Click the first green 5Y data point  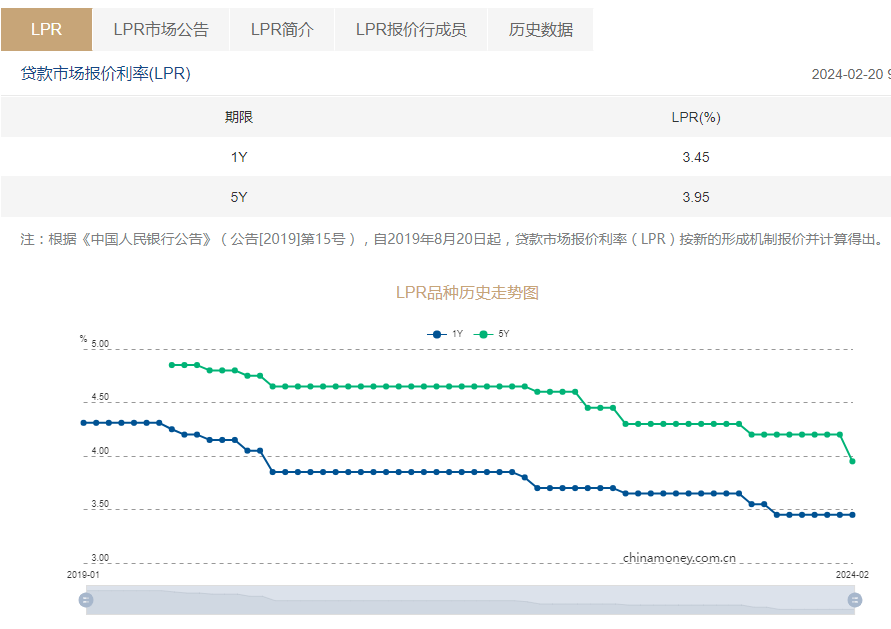coord(172,365)
